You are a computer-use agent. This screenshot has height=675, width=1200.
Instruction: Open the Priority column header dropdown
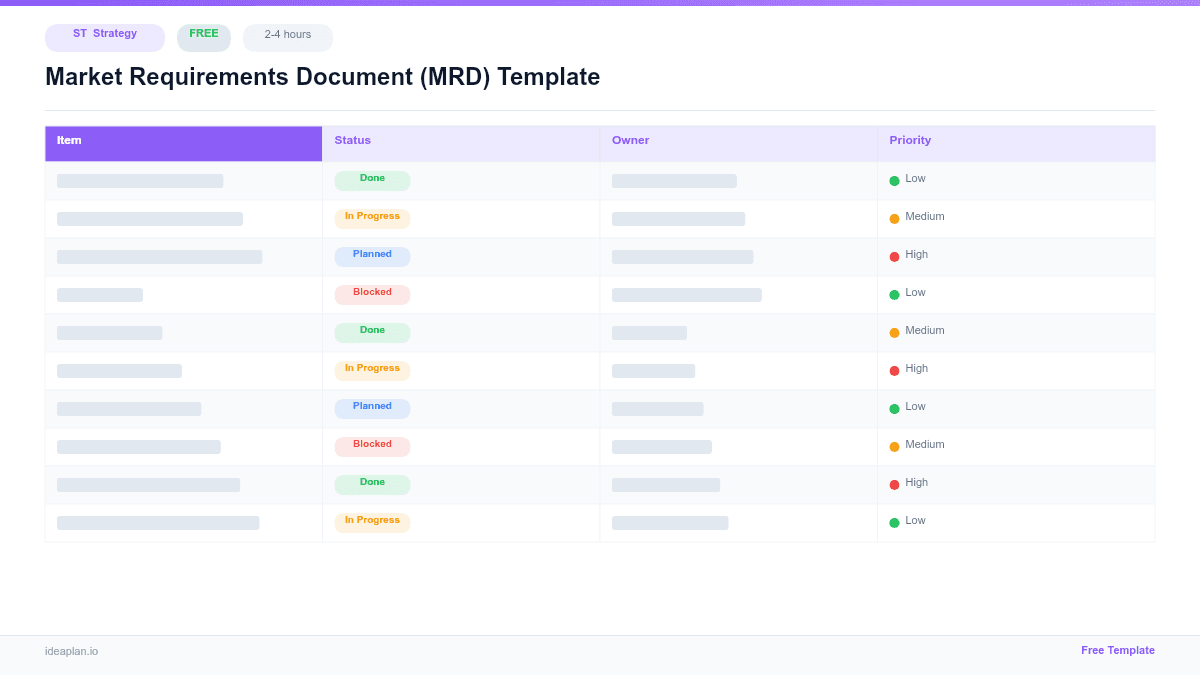(910, 140)
